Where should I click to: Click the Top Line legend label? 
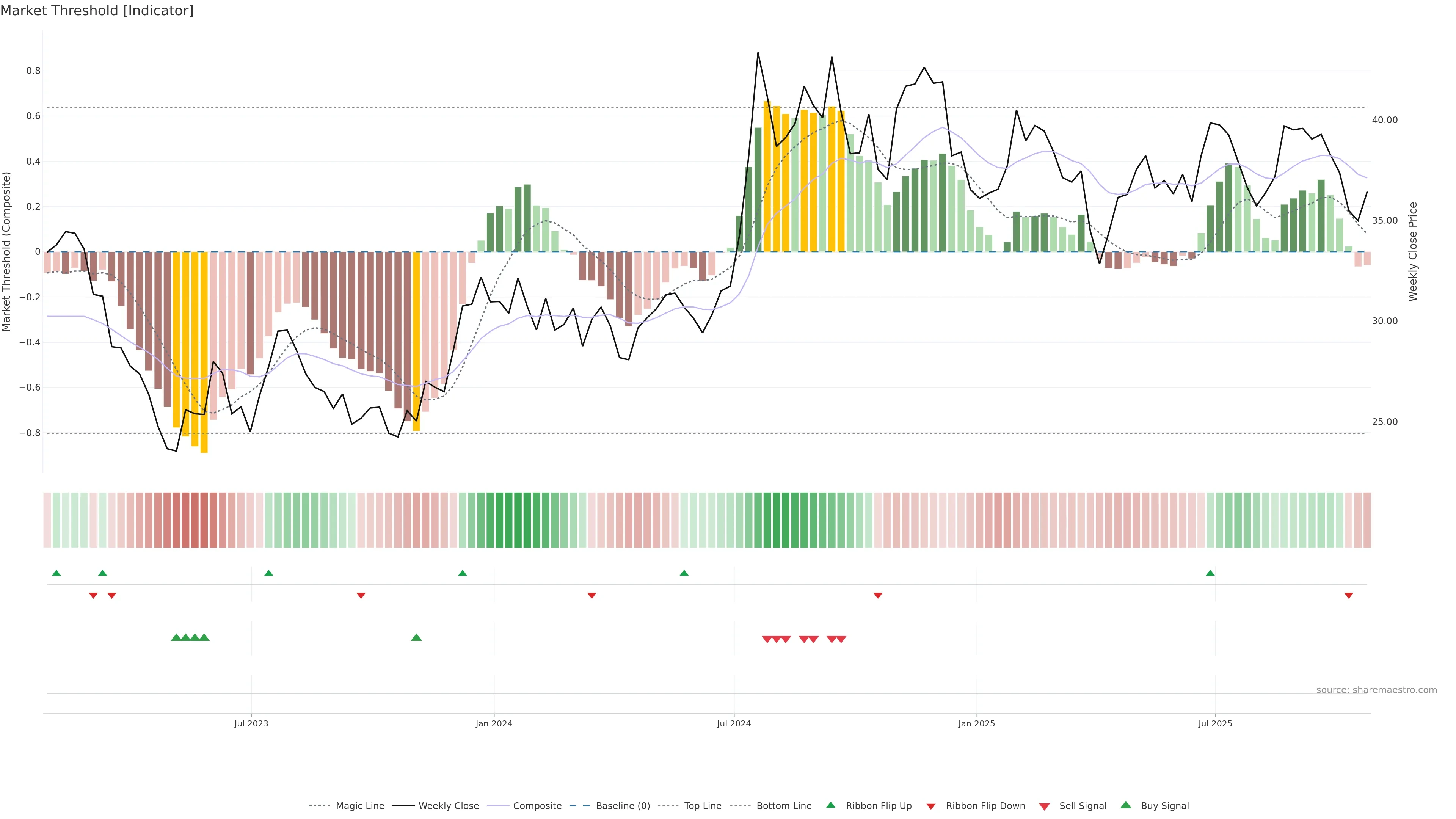pos(703,806)
